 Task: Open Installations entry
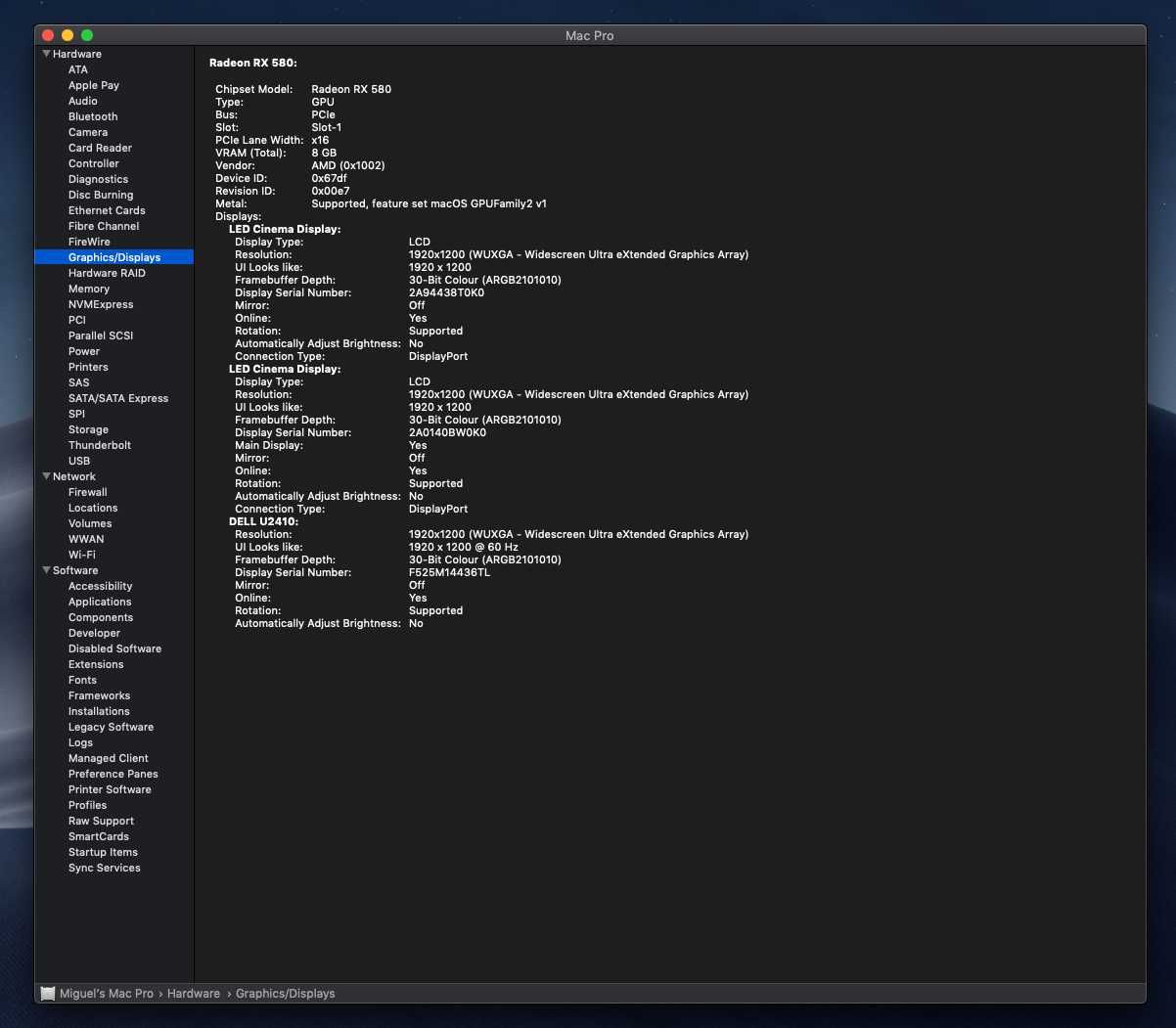click(99, 711)
